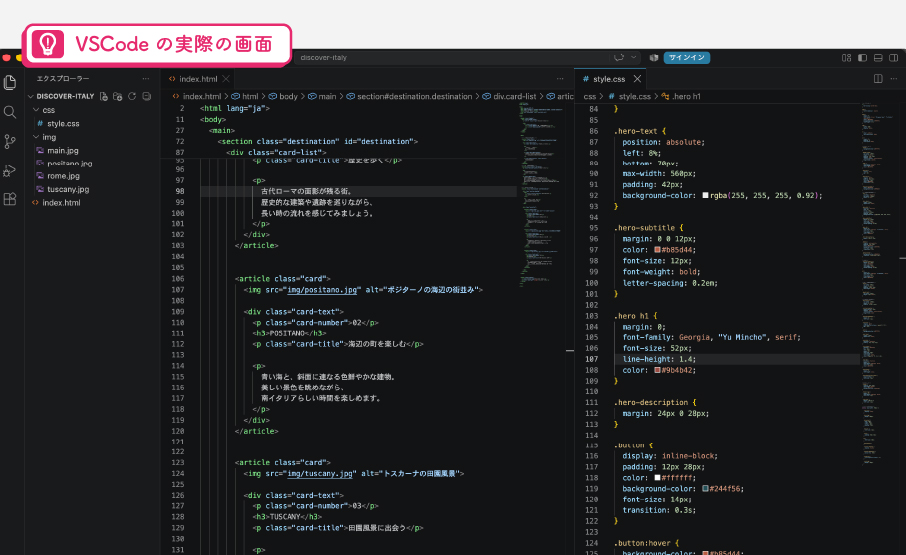
Task: Refresh the explorer file tree
Action: 132,96
